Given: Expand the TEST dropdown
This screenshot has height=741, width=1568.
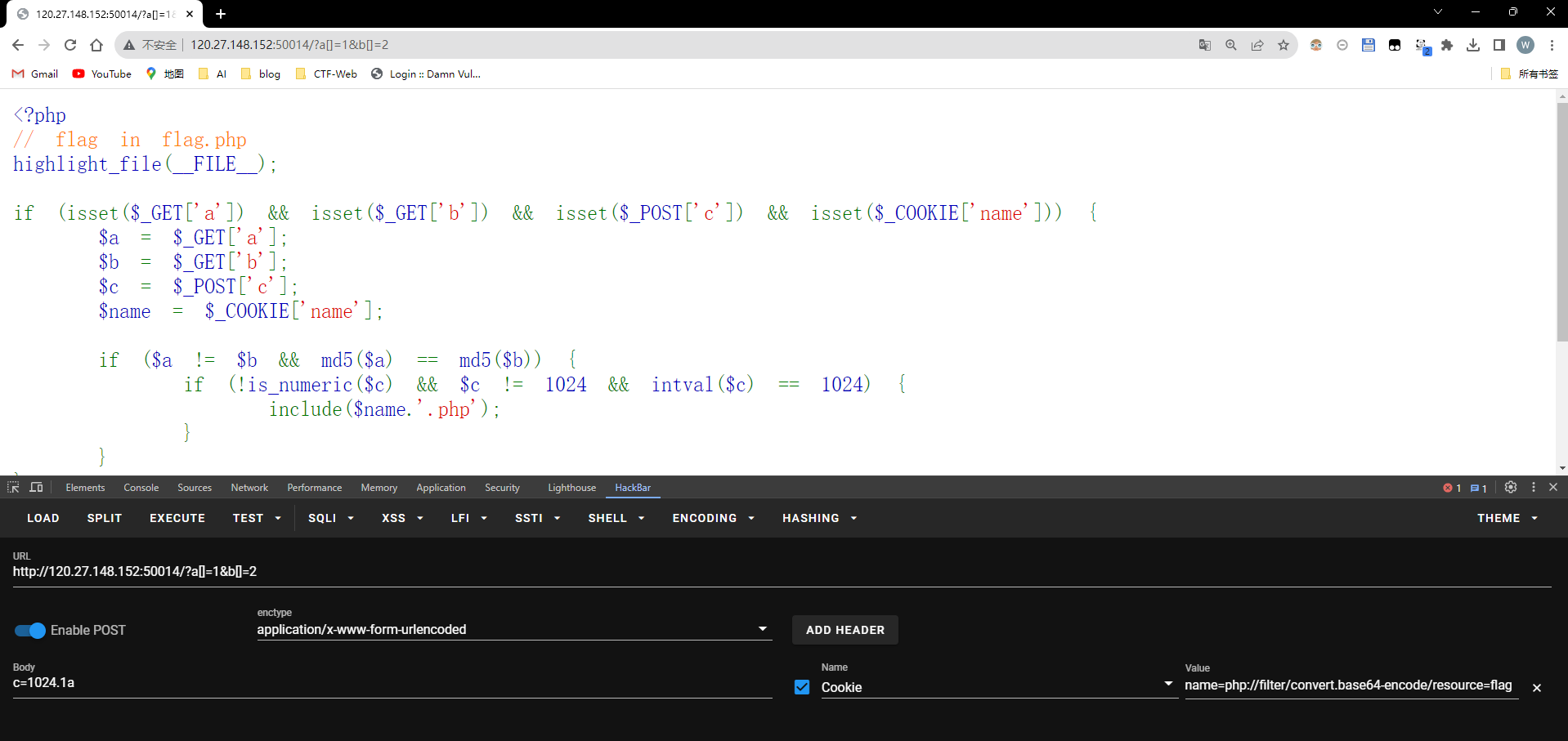Looking at the screenshot, I should pos(257,518).
